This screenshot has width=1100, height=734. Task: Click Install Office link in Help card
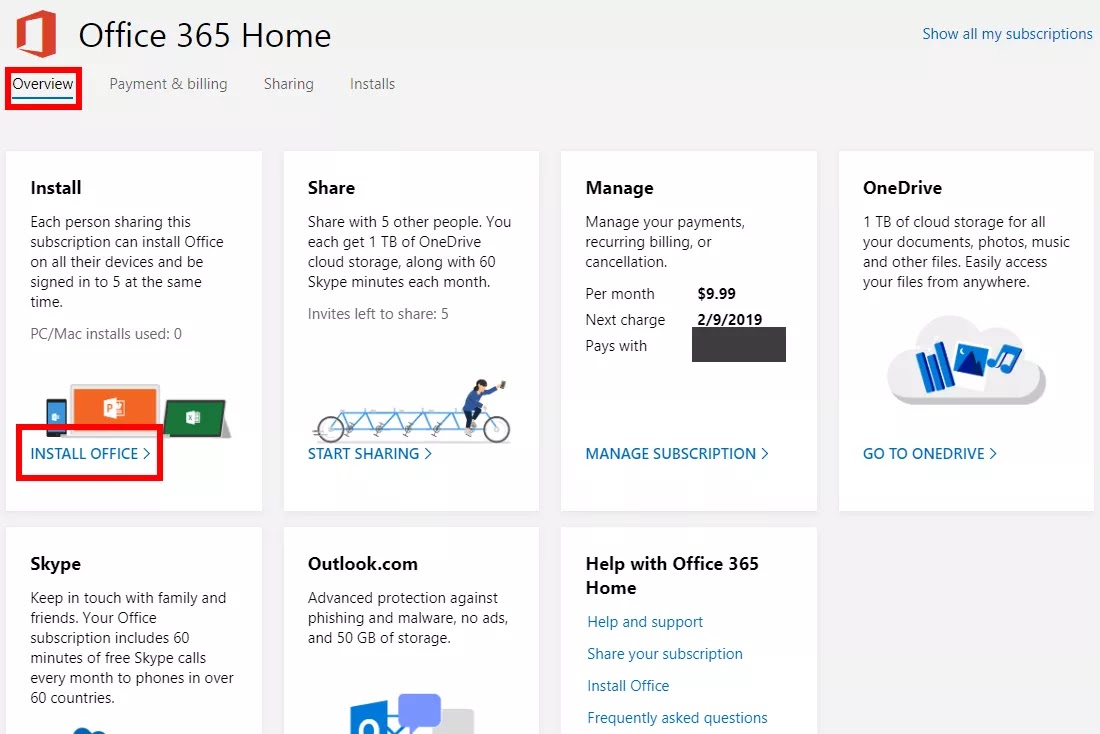click(628, 686)
